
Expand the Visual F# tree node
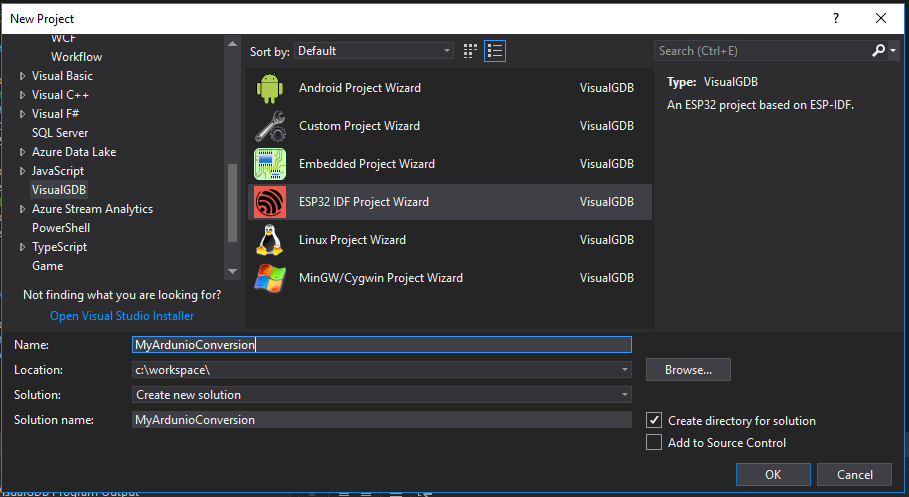tap(22, 114)
